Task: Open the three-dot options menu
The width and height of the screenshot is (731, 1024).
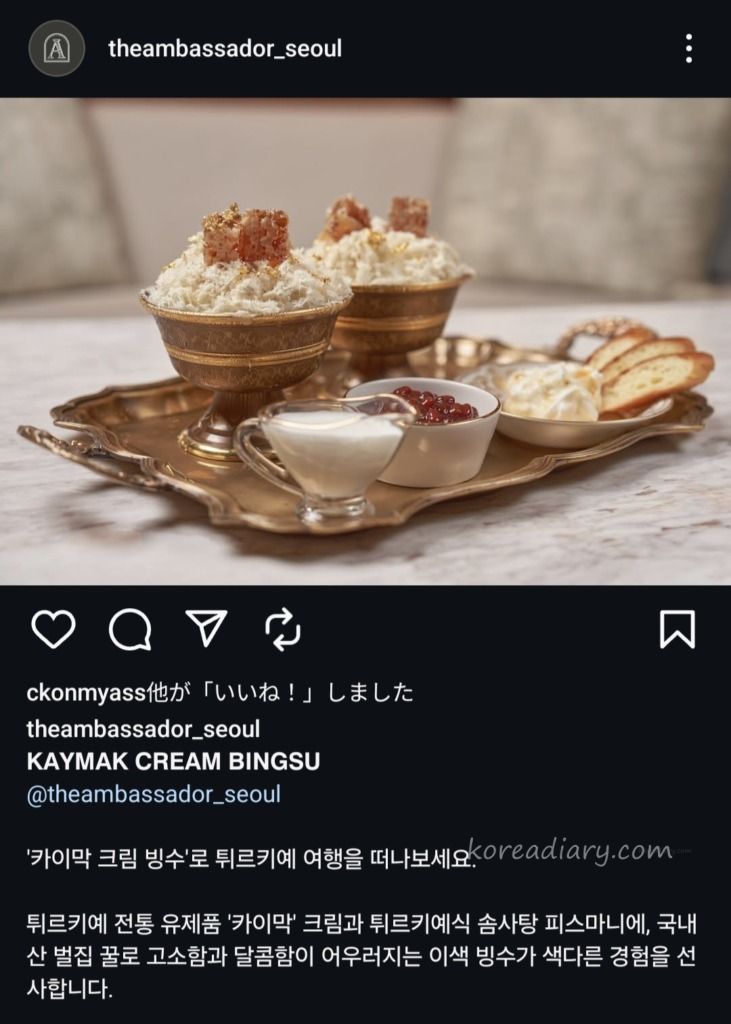Action: (689, 48)
